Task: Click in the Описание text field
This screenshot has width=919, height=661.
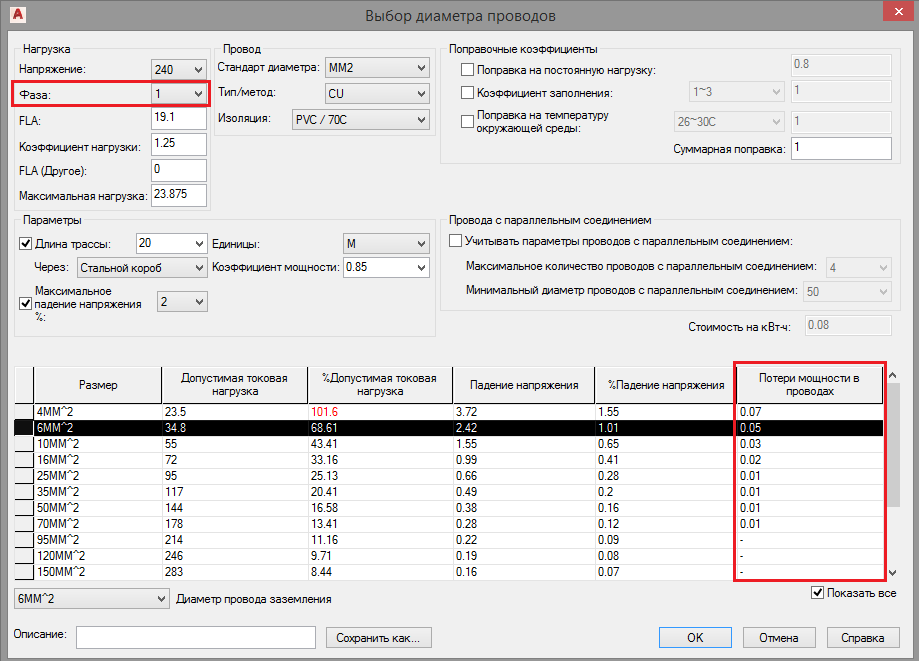Action: [196, 637]
